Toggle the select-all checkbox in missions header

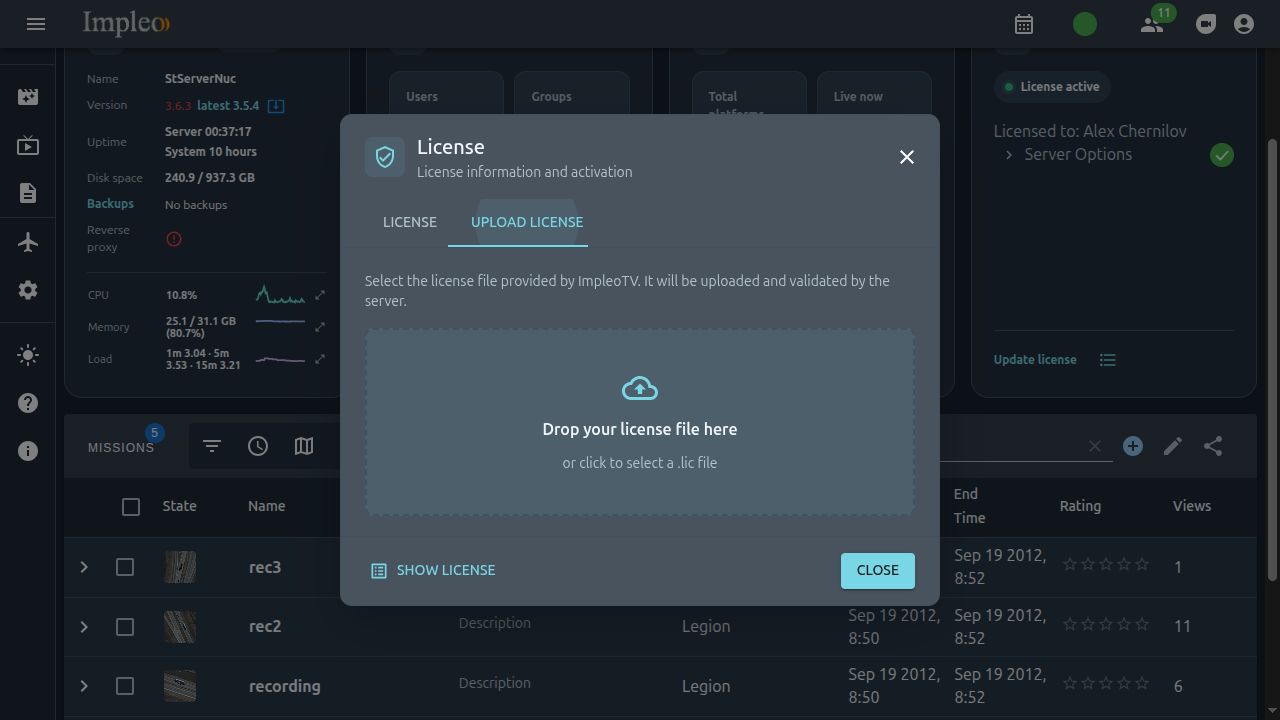[131, 507]
